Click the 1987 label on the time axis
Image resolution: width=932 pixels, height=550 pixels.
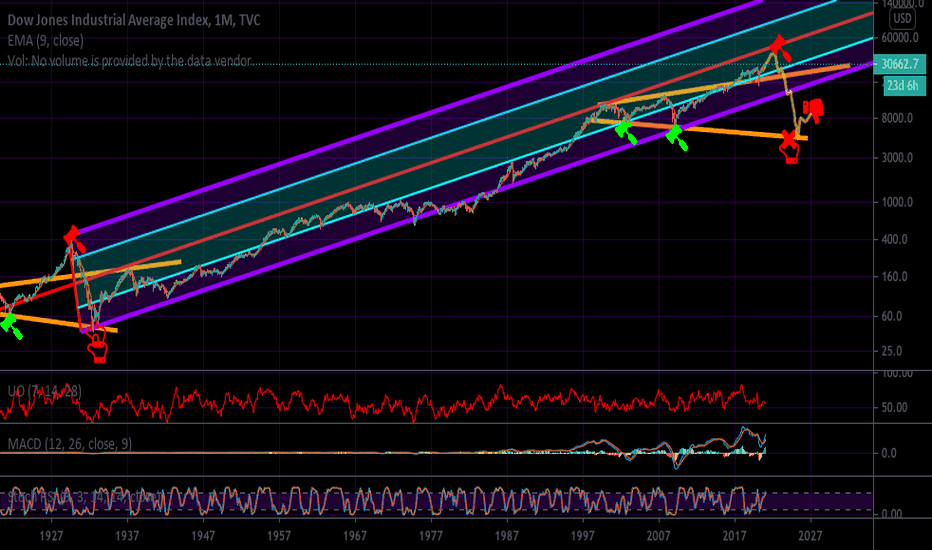pyautogui.click(x=507, y=536)
